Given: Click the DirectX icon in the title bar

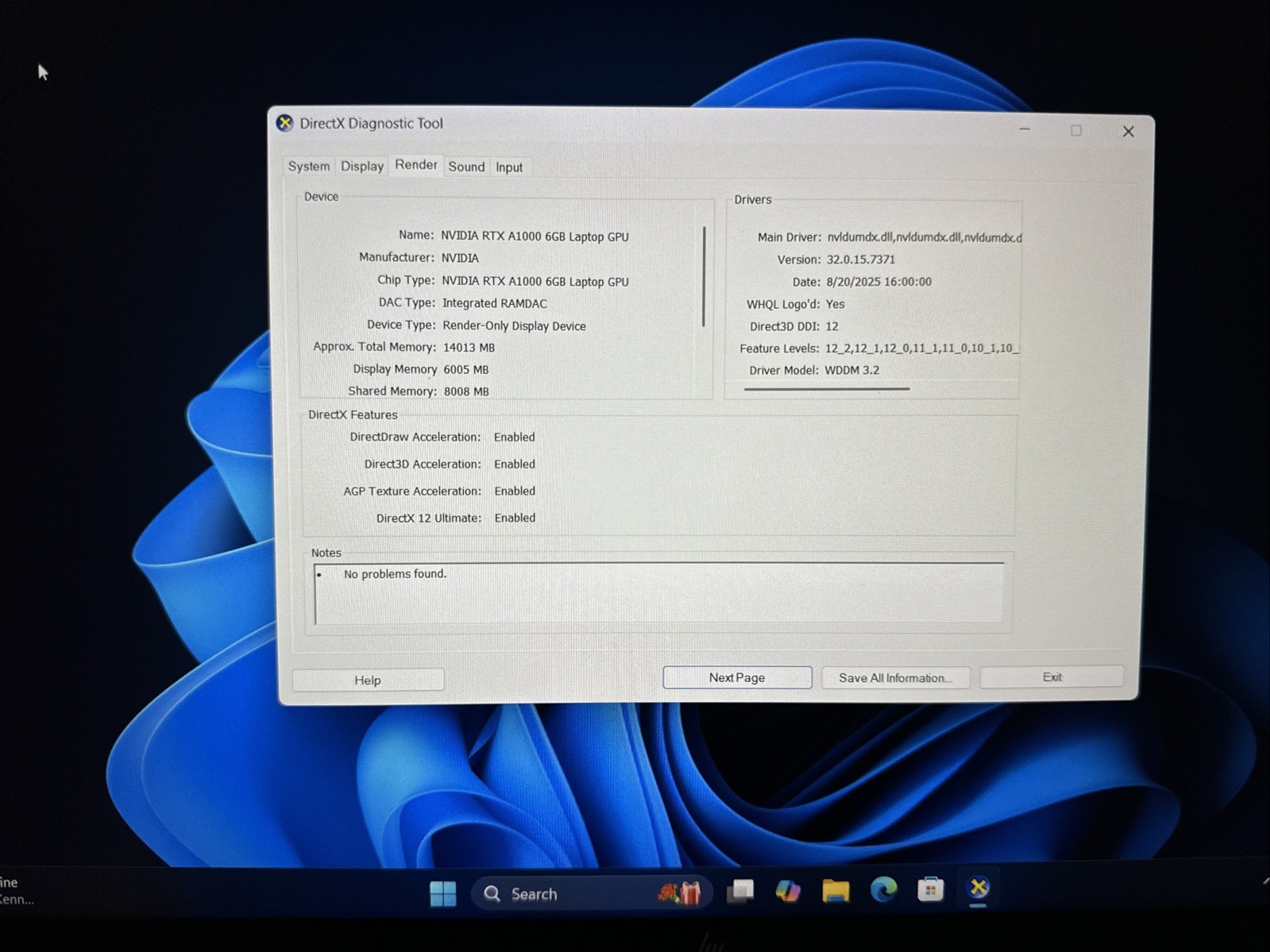Looking at the screenshot, I should tap(284, 123).
